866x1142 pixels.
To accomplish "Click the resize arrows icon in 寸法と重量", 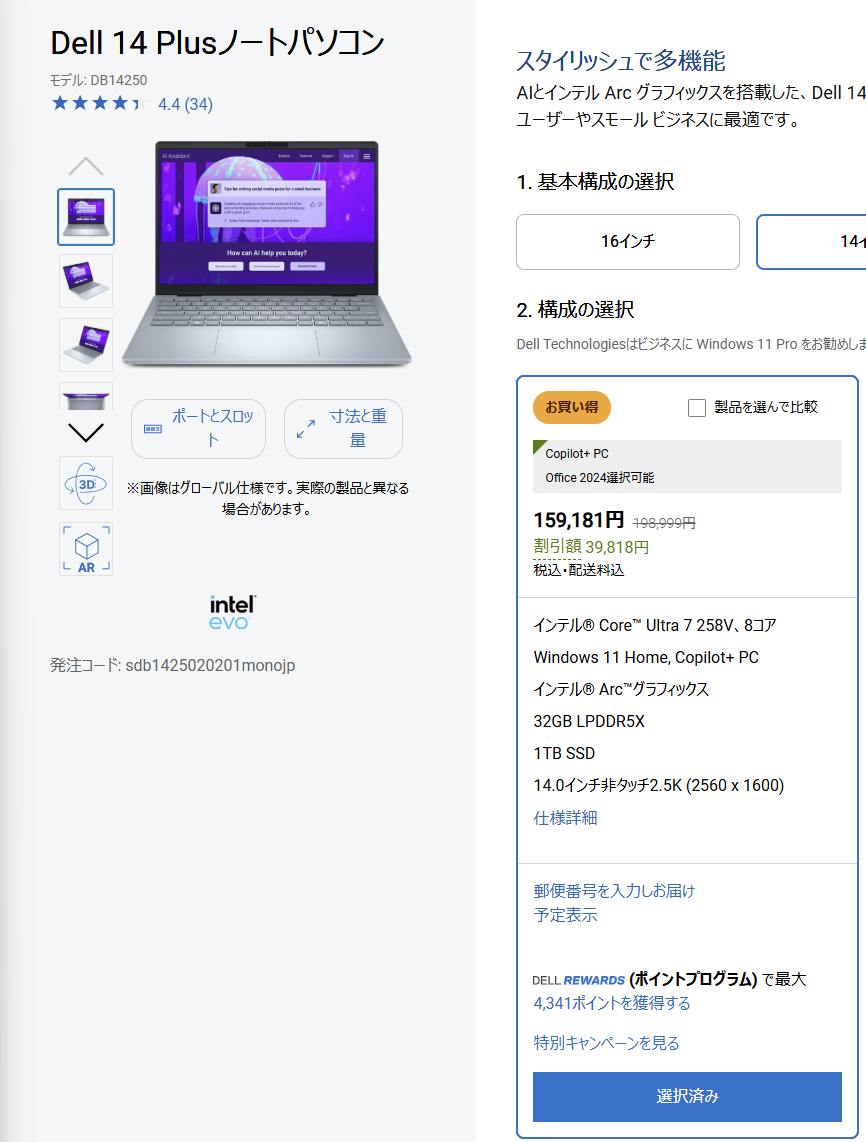I will point(306,429).
